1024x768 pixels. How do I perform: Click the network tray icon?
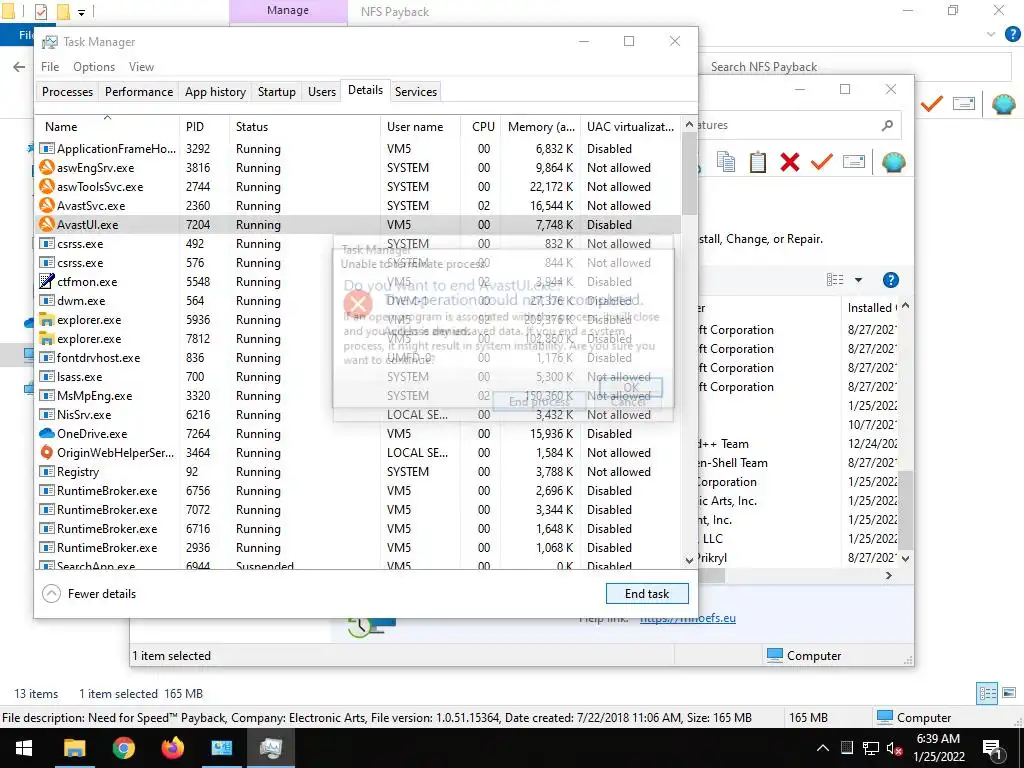coord(871,749)
